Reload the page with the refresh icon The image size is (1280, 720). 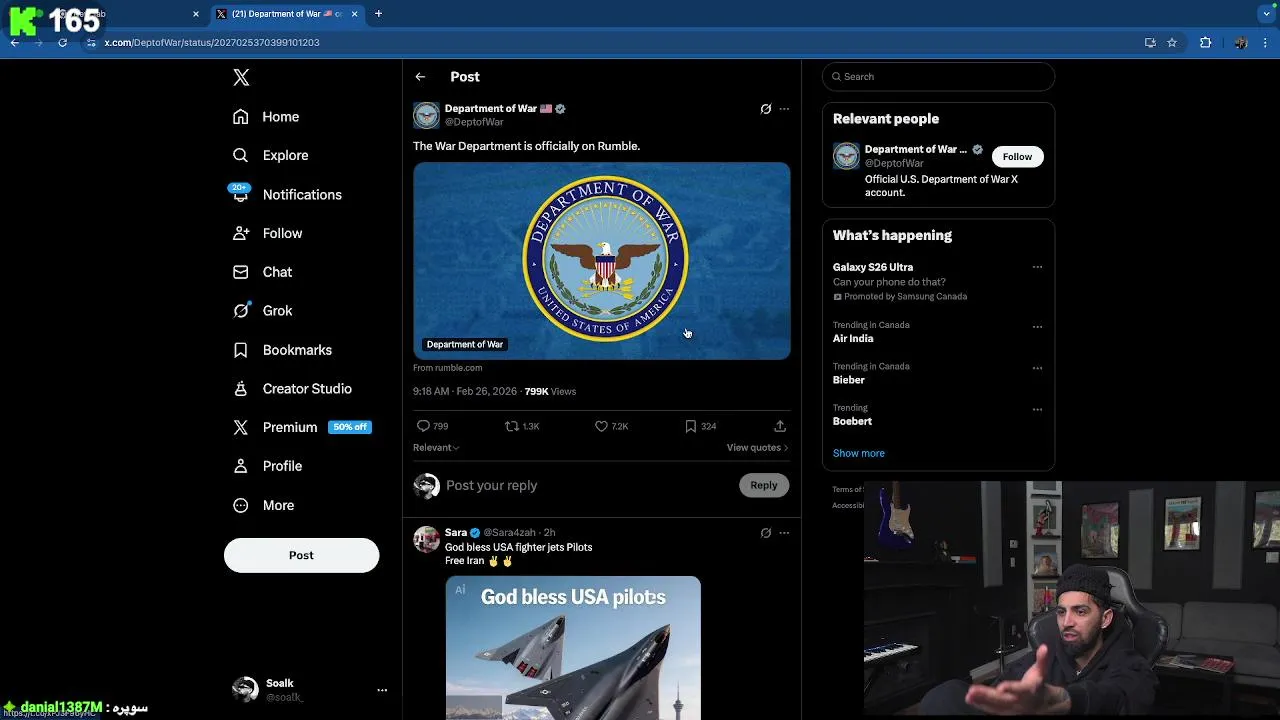click(x=62, y=43)
